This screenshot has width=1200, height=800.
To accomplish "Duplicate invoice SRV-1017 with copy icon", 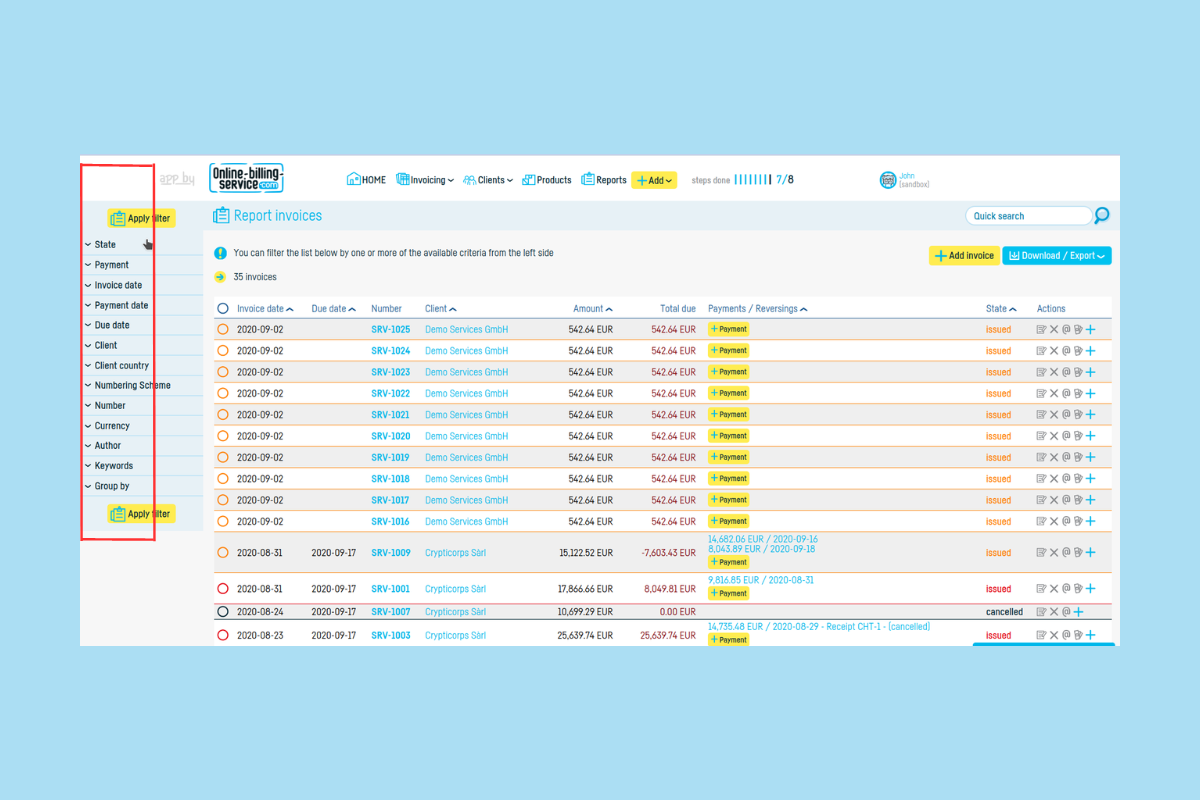I will point(1078,500).
